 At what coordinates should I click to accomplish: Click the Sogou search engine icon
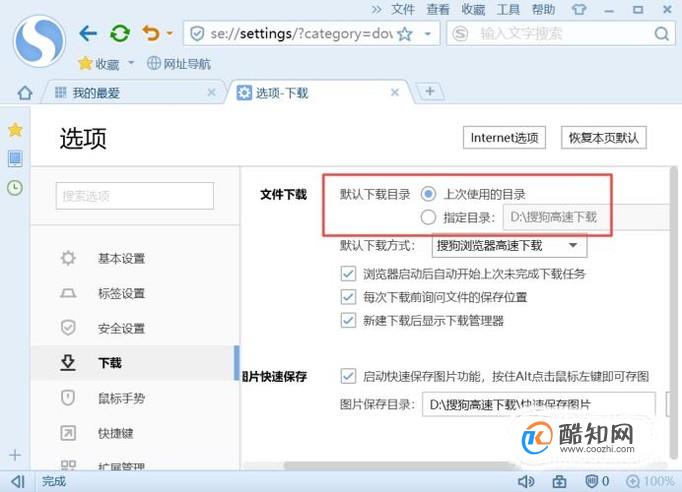click(x=460, y=33)
